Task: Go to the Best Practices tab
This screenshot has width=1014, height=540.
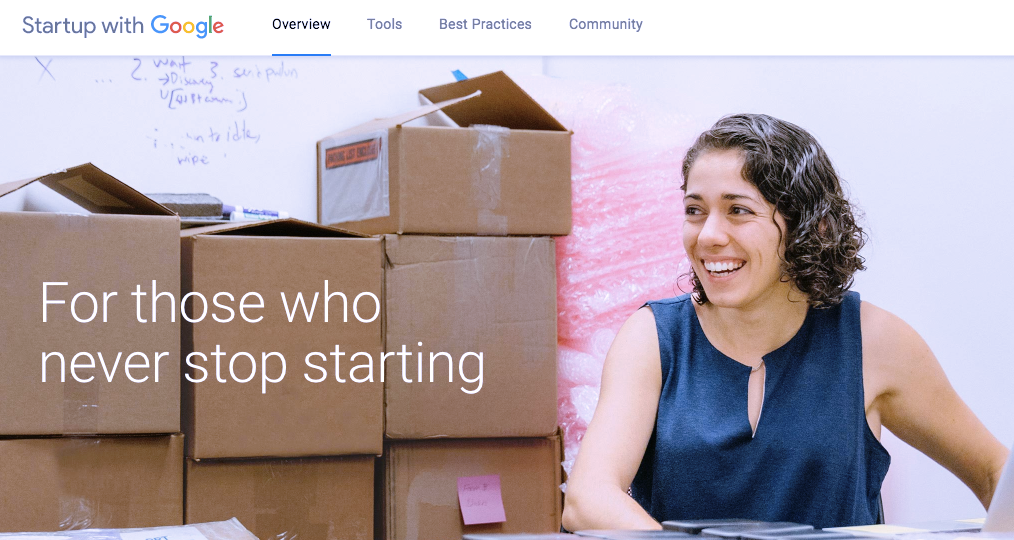Action: pyautogui.click(x=485, y=25)
